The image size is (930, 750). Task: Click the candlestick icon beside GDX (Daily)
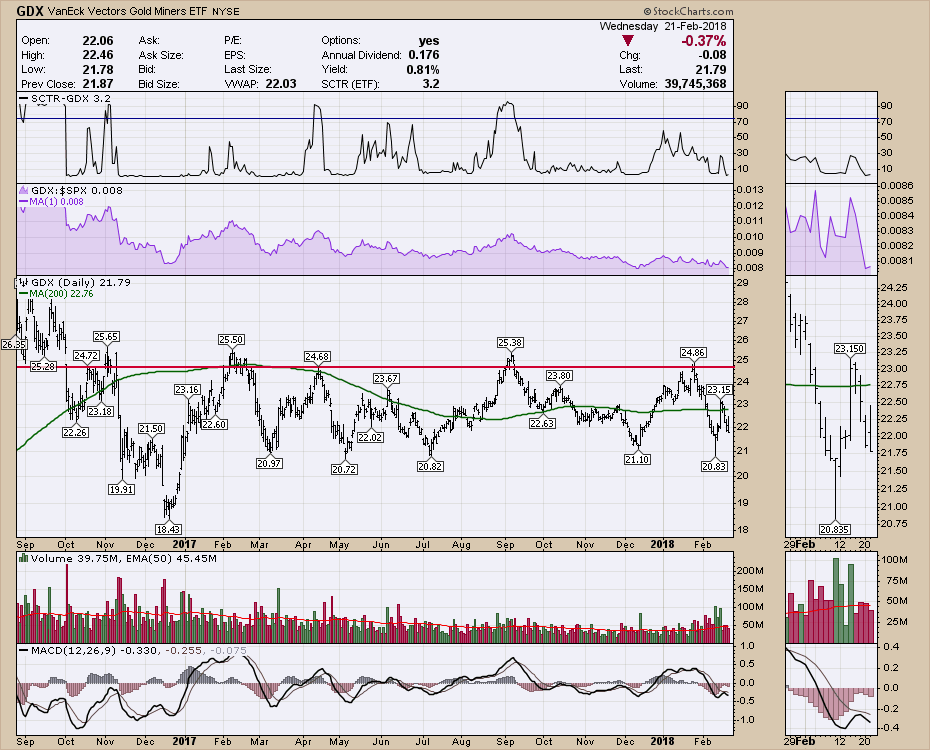click(24, 282)
